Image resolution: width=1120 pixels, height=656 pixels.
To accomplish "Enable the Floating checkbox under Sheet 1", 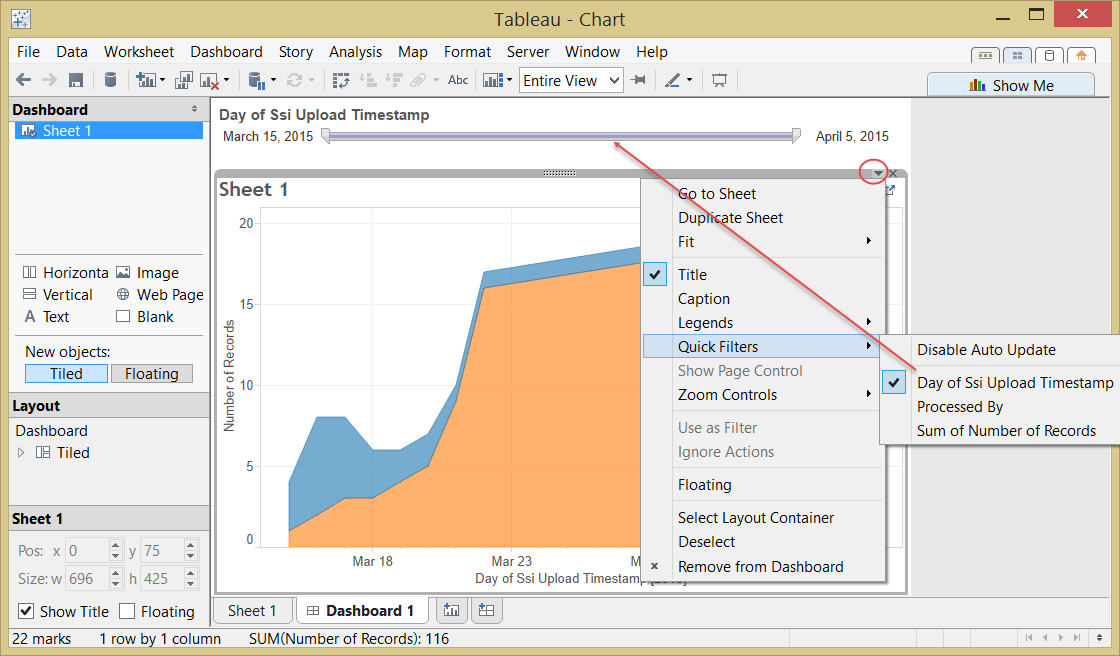I will click(x=127, y=611).
